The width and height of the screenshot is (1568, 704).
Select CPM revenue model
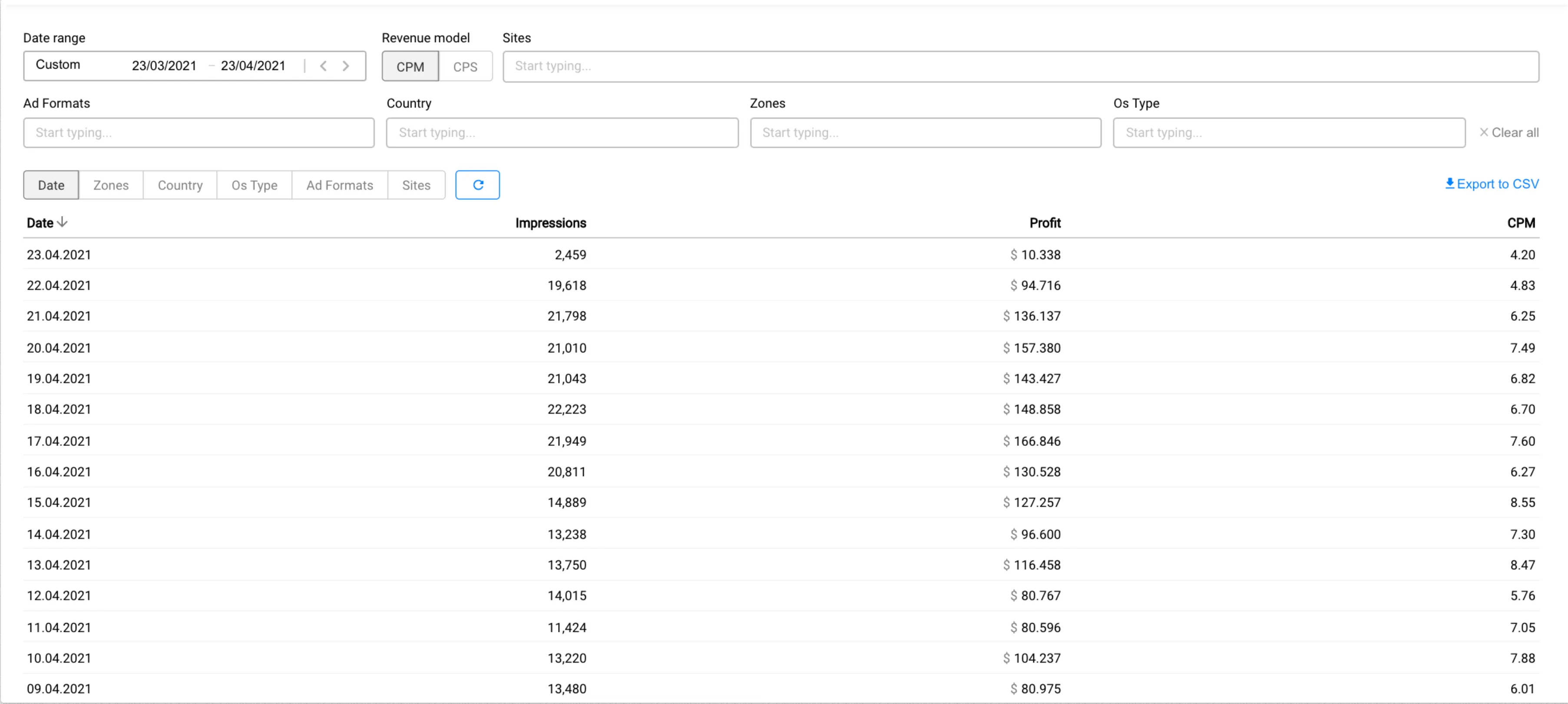[x=410, y=66]
